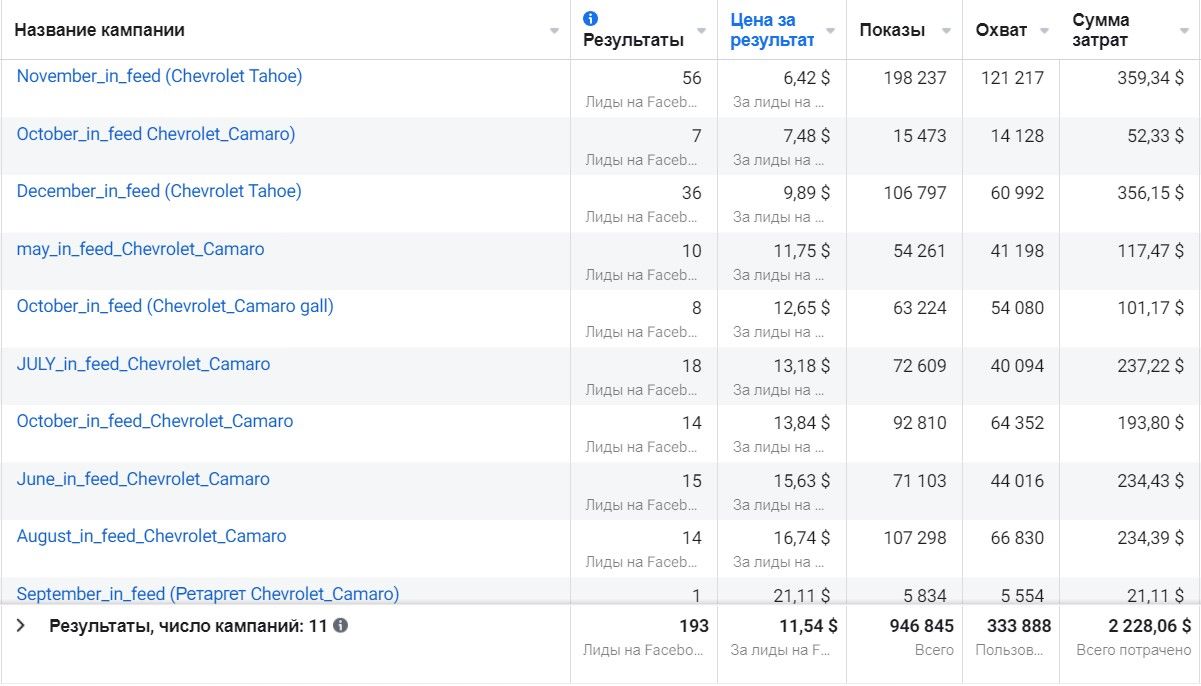Open Охват column dropdown arrow
1201x686 pixels.
point(1044,31)
